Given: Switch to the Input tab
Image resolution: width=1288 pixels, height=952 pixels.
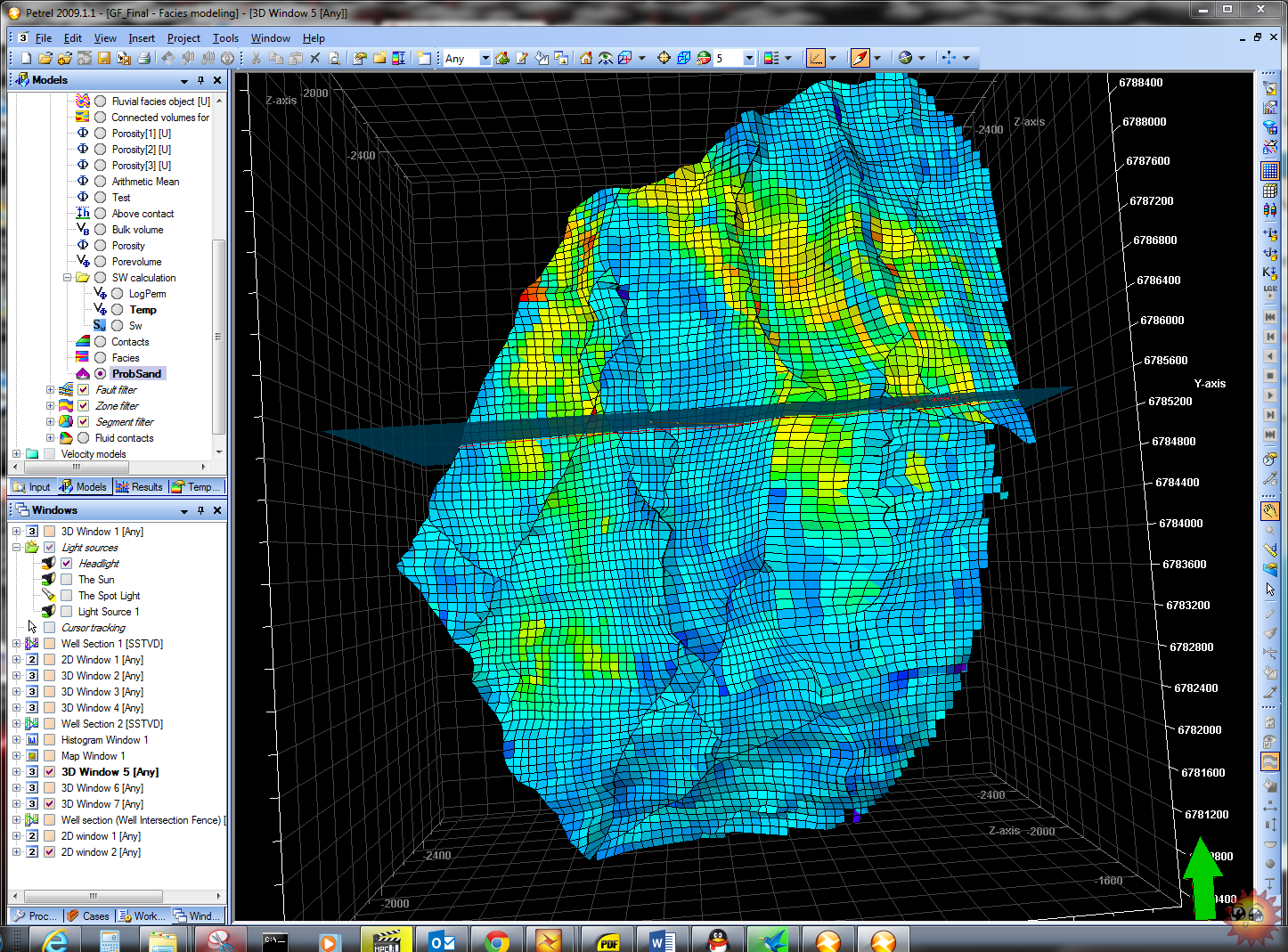Looking at the screenshot, I should tap(32, 487).
